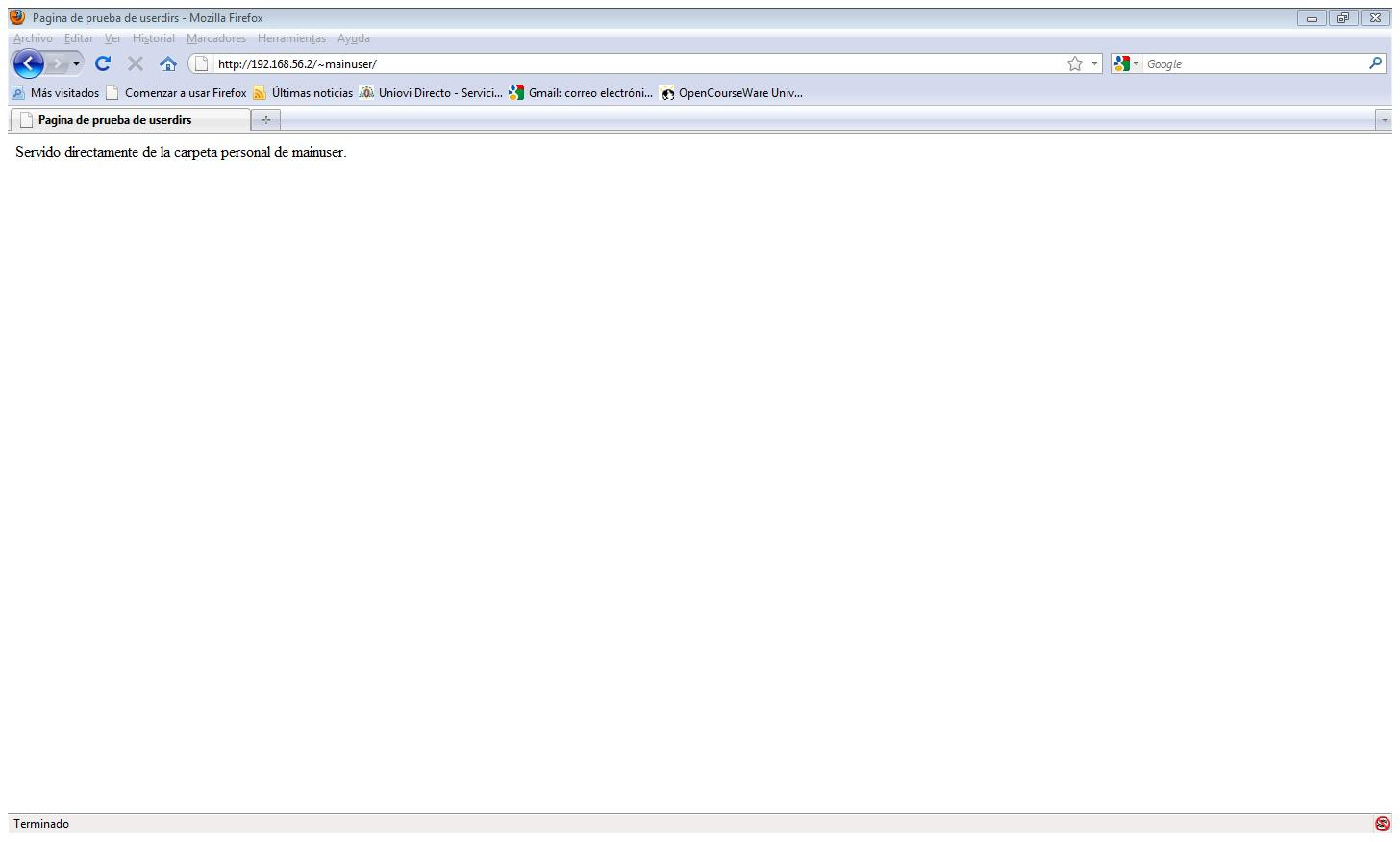Open the Más visitados bookmark folder
This screenshot has width=1400, height=842.
[55, 93]
